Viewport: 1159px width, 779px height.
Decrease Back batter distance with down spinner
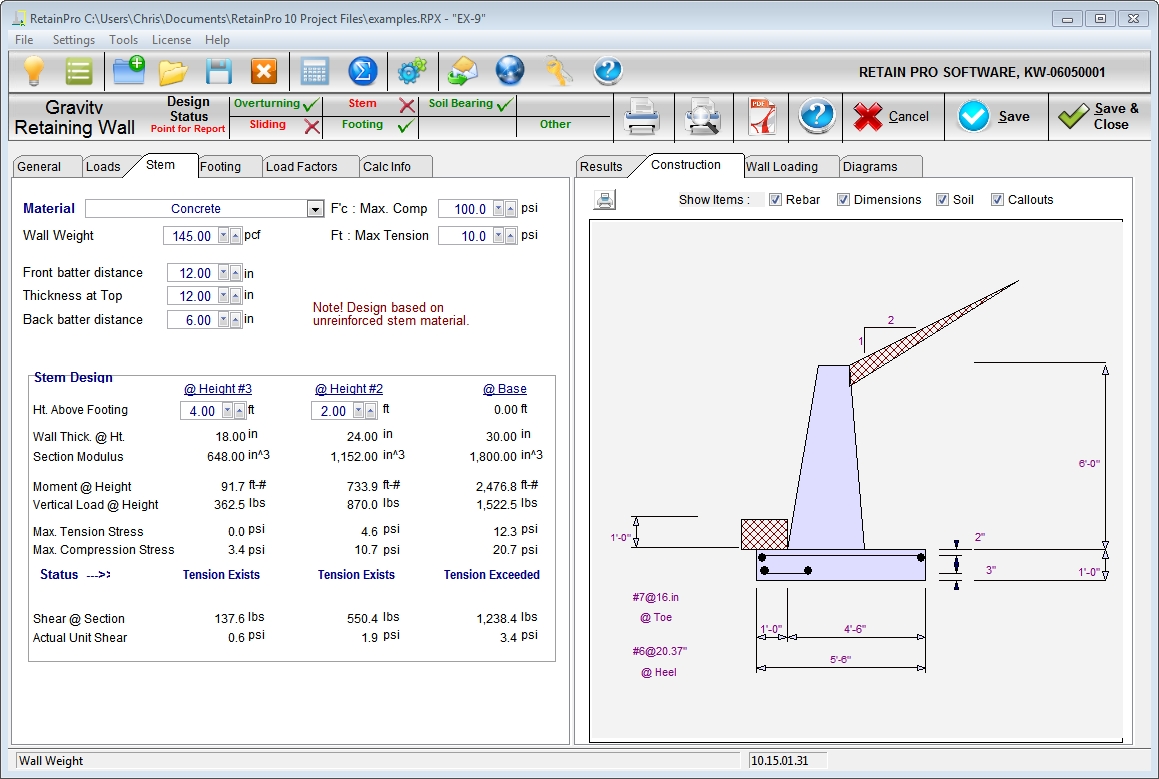click(224, 319)
